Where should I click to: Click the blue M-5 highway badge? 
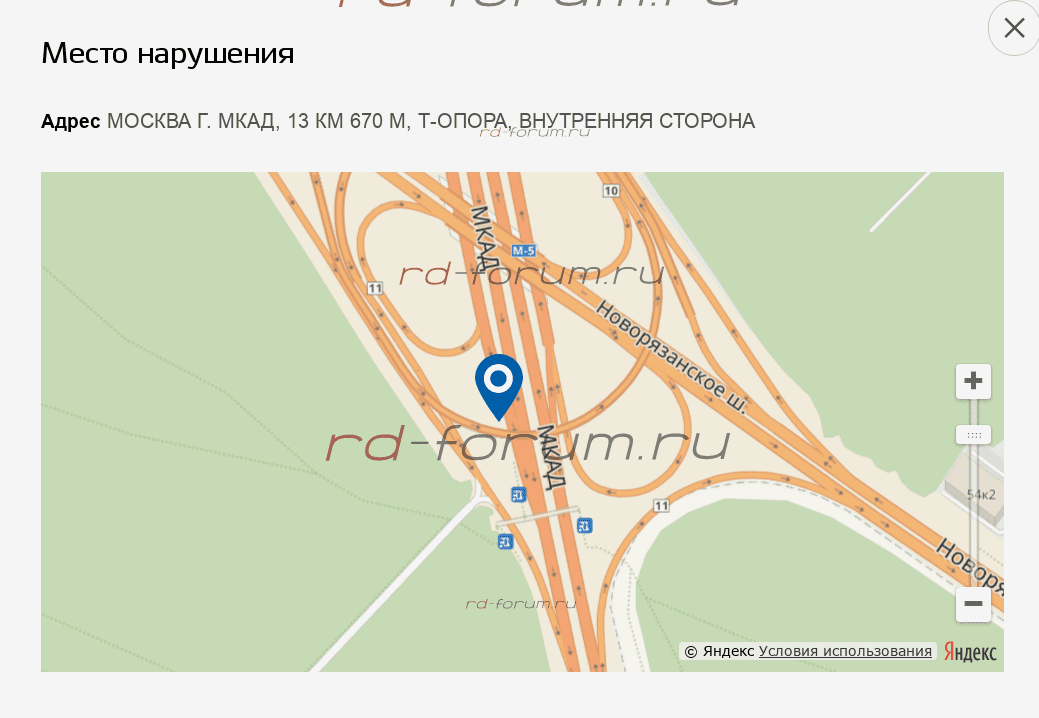pyautogui.click(x=523, y=250)
